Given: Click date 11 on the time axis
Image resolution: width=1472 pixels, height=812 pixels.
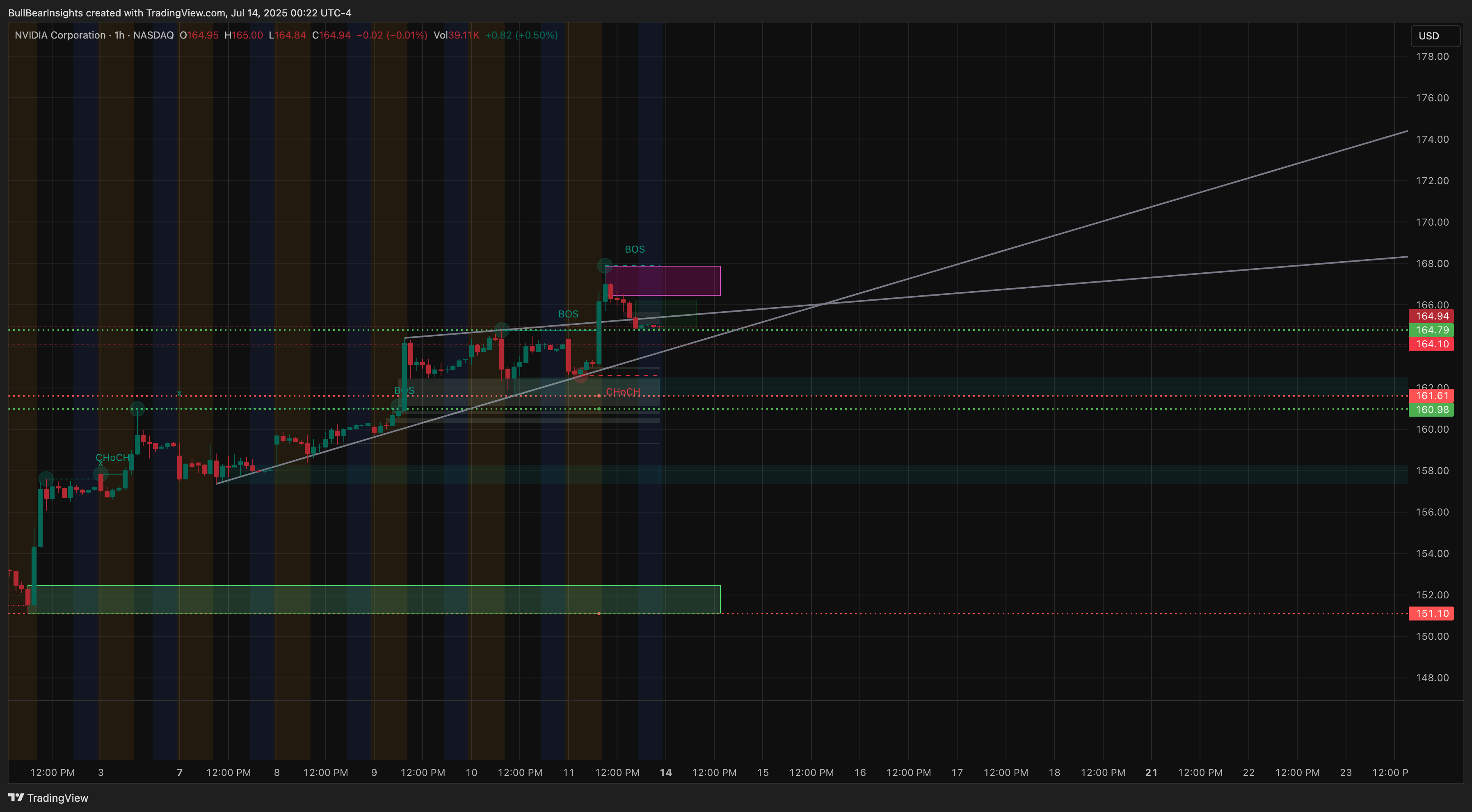Looking at the screenshot, I should point(568,773).
